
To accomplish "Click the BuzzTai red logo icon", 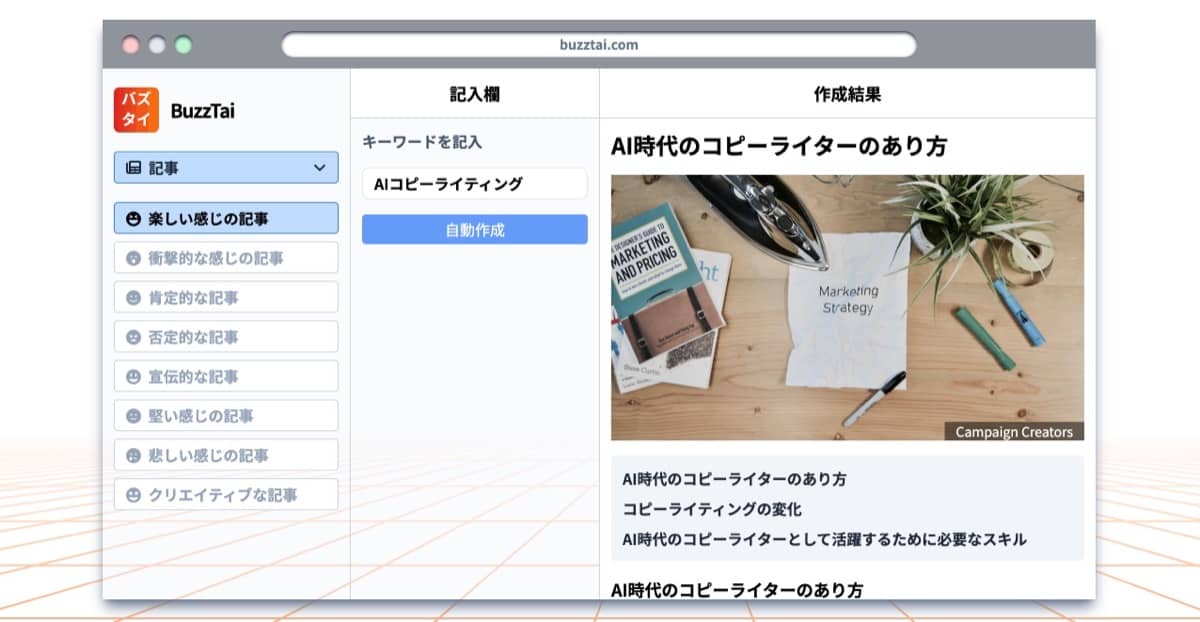I will (x=136, y=110).
